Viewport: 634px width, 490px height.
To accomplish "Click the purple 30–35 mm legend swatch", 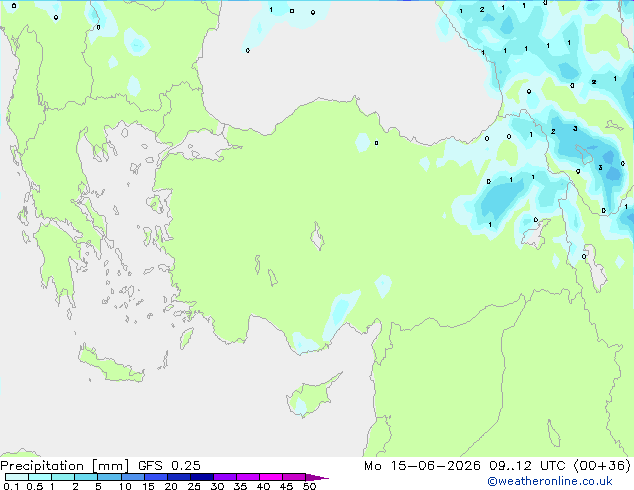I will click(x=225, y=477).
